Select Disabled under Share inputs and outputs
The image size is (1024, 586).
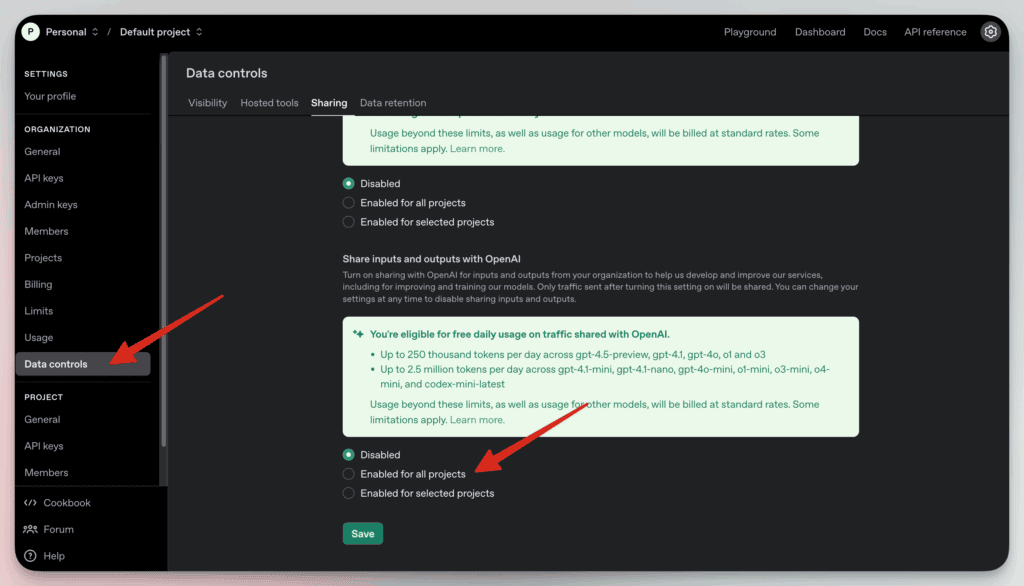coord(349,455)
